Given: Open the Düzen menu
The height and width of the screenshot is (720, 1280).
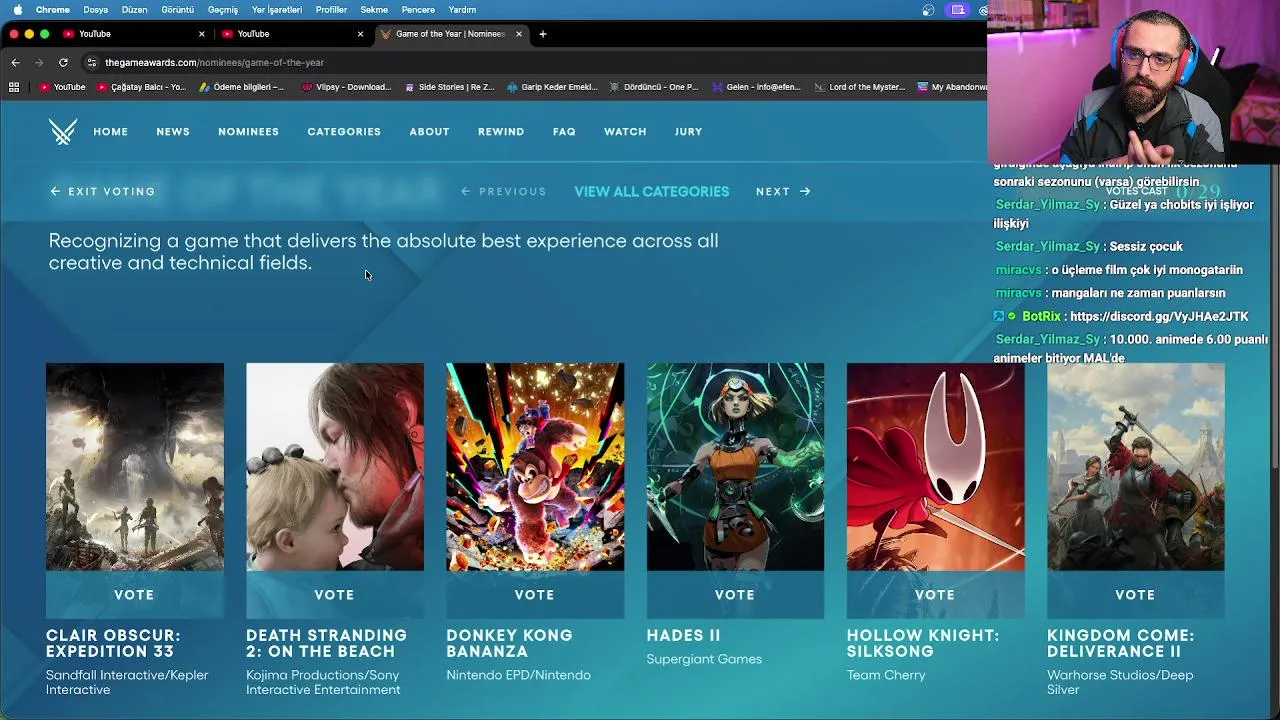Looking at the screenshot, I should point(134,10).
